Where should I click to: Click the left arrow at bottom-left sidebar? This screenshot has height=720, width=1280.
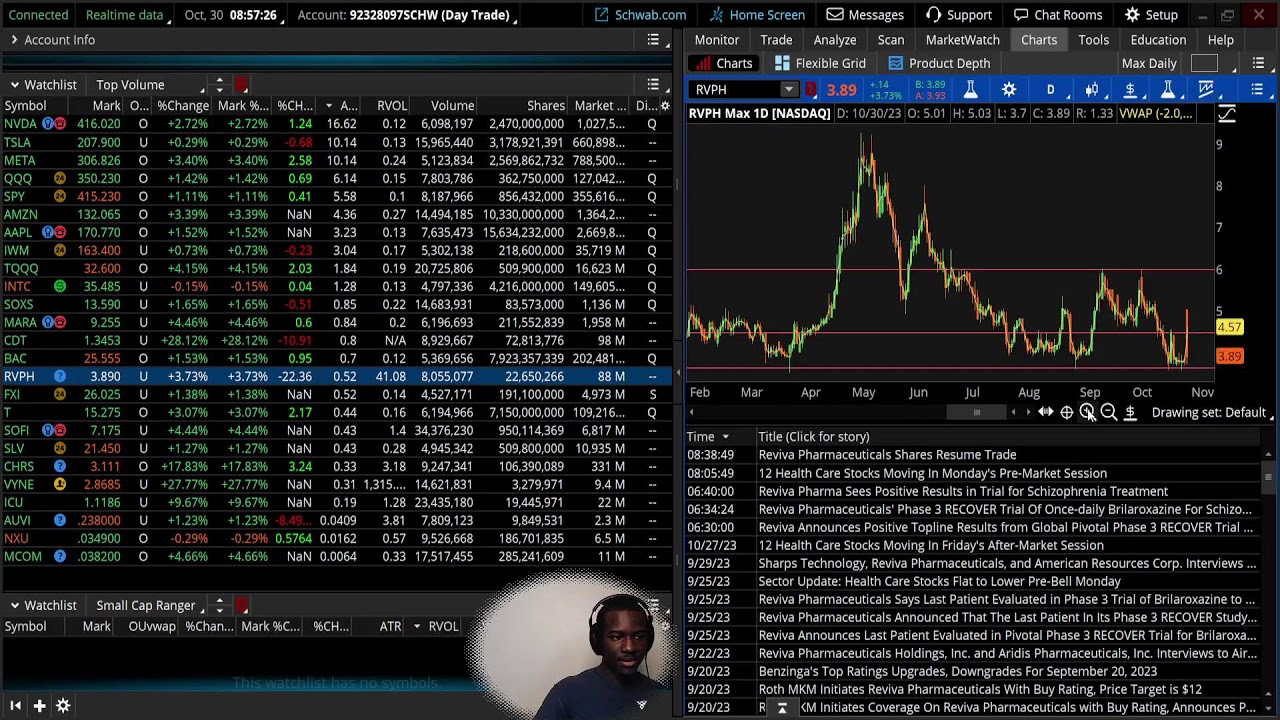click(x=15, y=706)
